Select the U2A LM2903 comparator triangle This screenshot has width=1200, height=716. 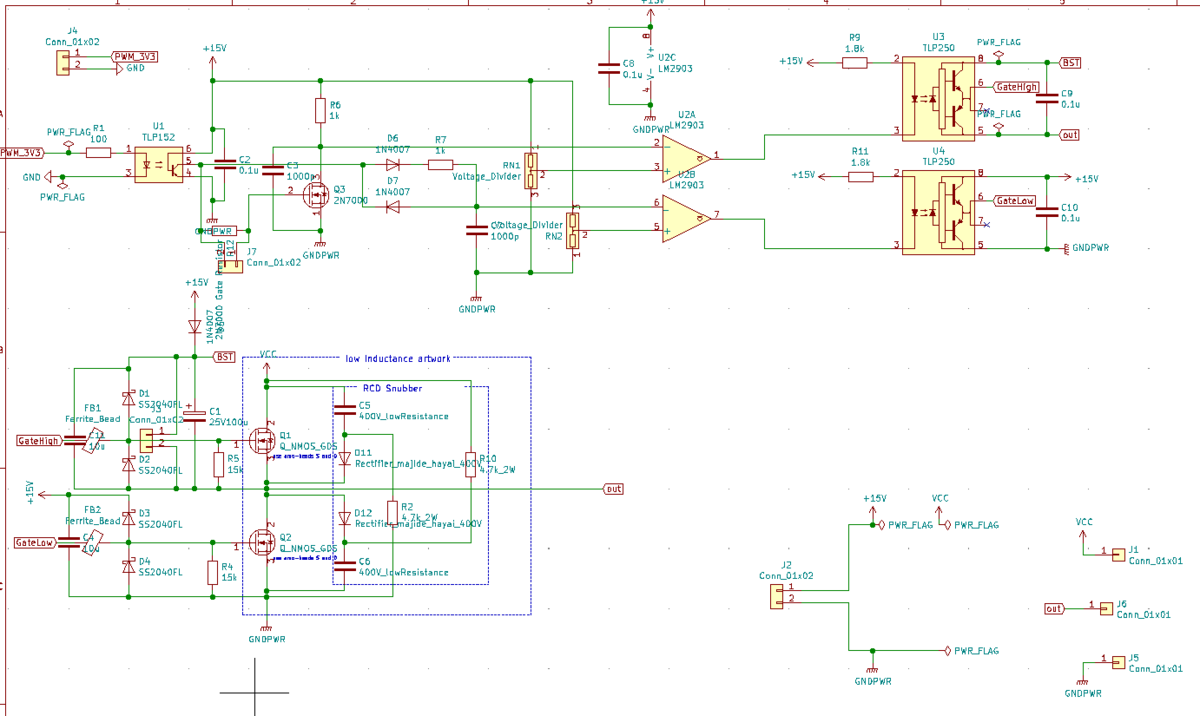[685, 158]
